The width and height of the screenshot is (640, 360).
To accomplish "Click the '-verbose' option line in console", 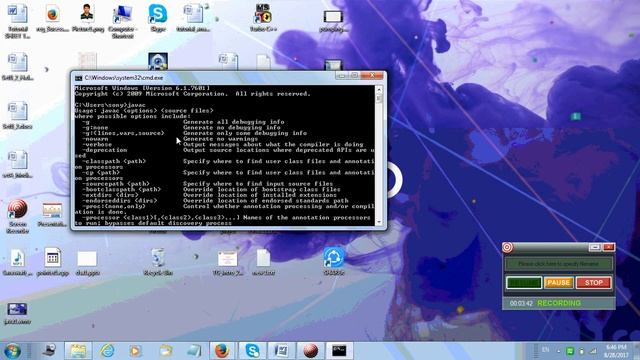I will (x=223, y=144).
